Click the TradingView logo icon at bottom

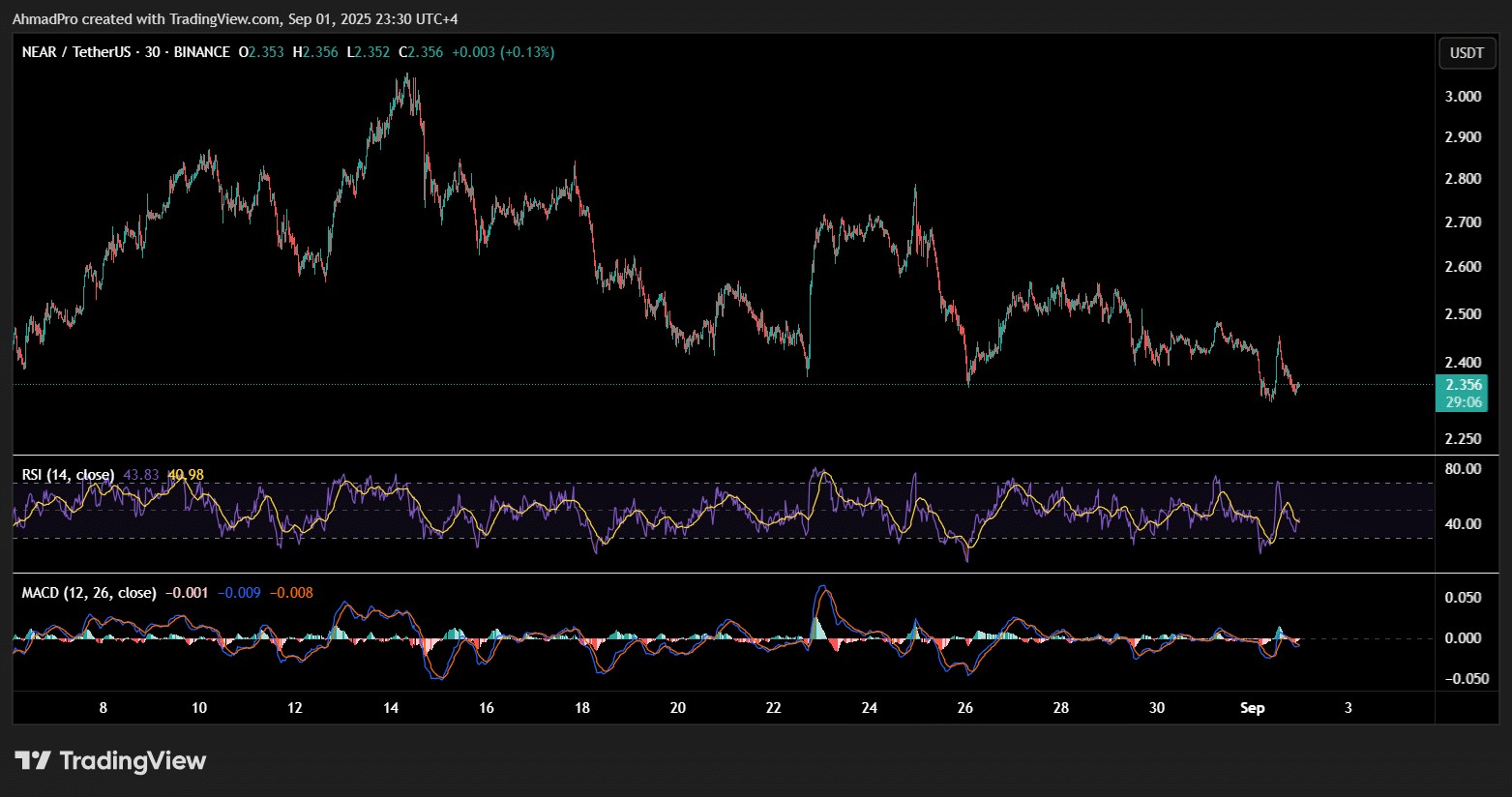[33, 761]
